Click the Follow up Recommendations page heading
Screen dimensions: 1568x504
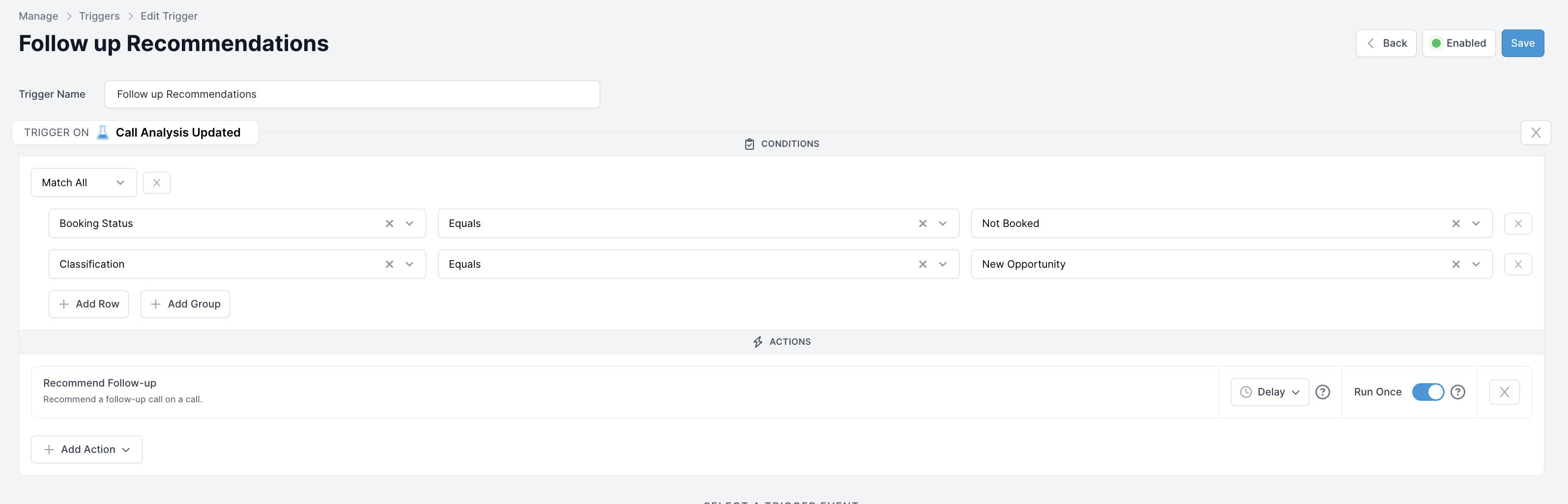pos(174,43)
